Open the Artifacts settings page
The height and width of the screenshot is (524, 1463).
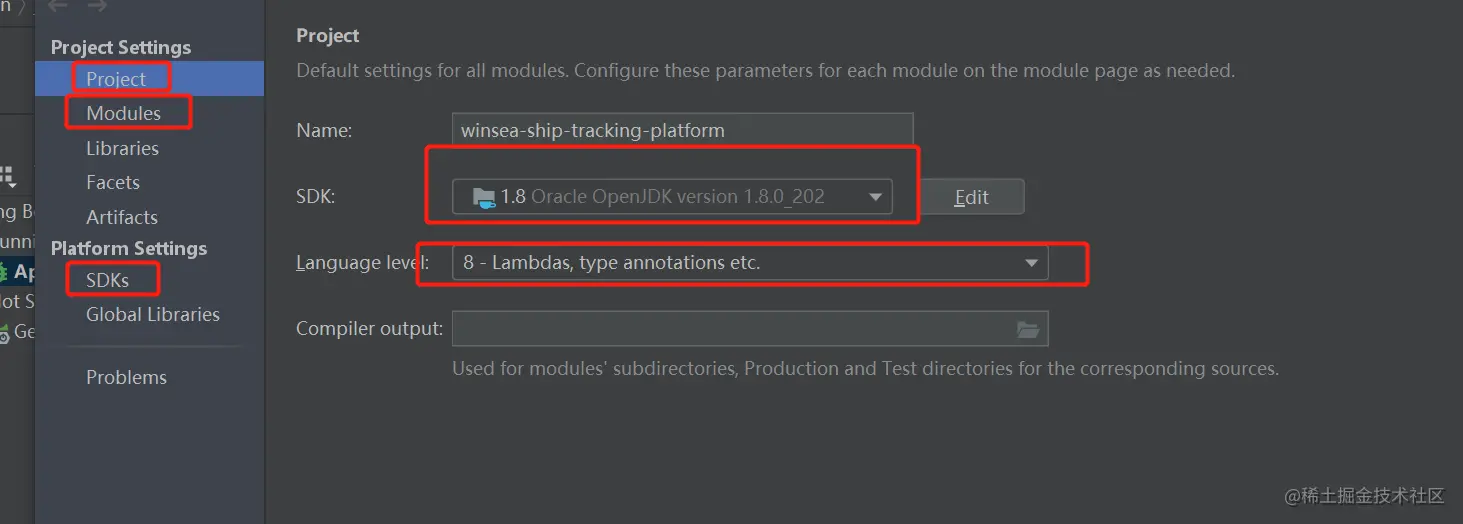(x=122, y=217)
